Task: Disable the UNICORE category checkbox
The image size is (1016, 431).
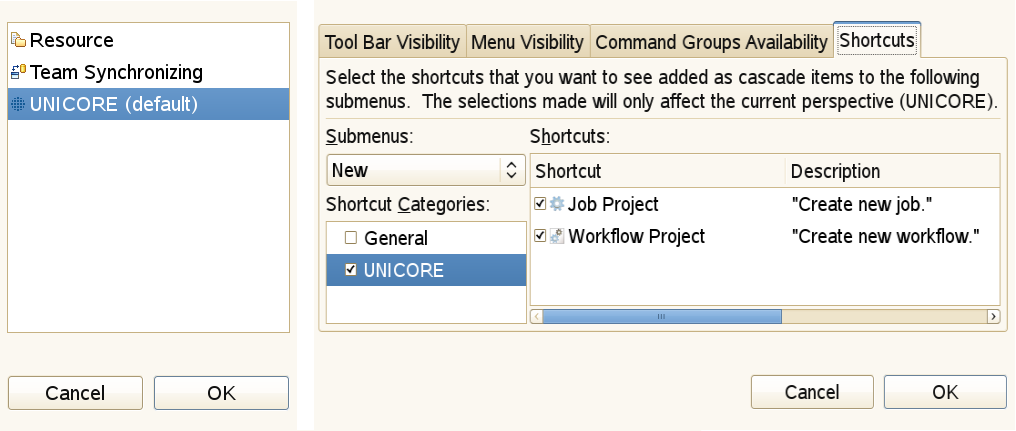Action: point(350,270)
